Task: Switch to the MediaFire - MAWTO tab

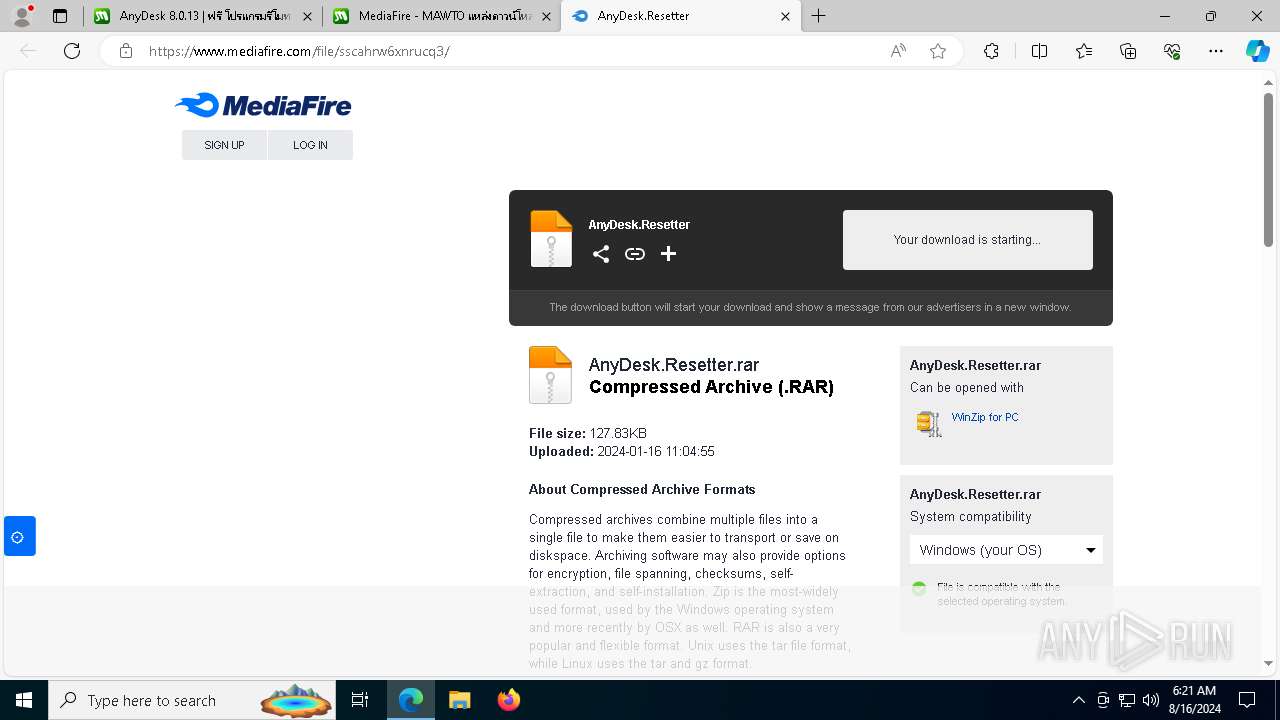Action: tap(441, 16)
